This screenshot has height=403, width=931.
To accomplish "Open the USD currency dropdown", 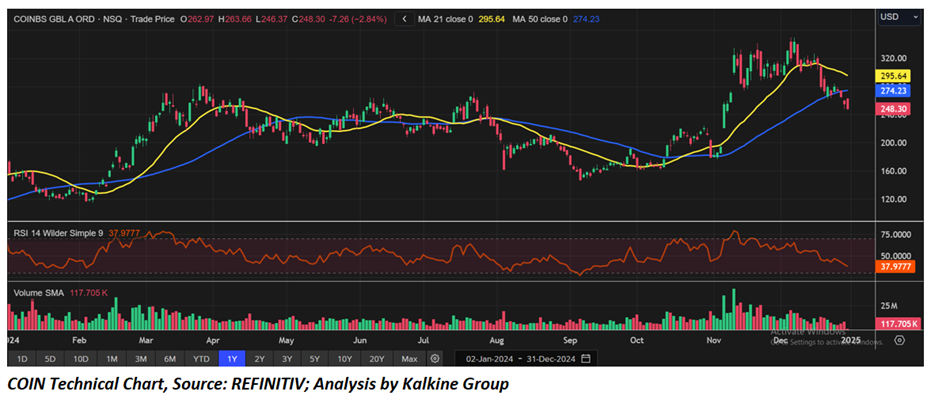I will pyautogui.click(x=900, y=17).
